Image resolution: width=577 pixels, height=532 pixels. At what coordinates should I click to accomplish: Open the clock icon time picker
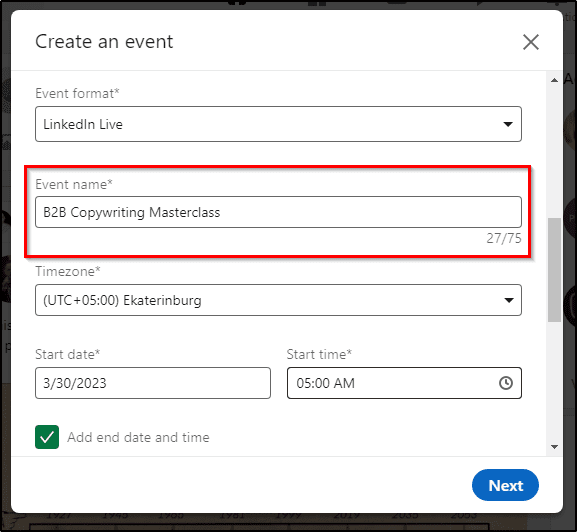pyautogui.click(x=506, y=383)
